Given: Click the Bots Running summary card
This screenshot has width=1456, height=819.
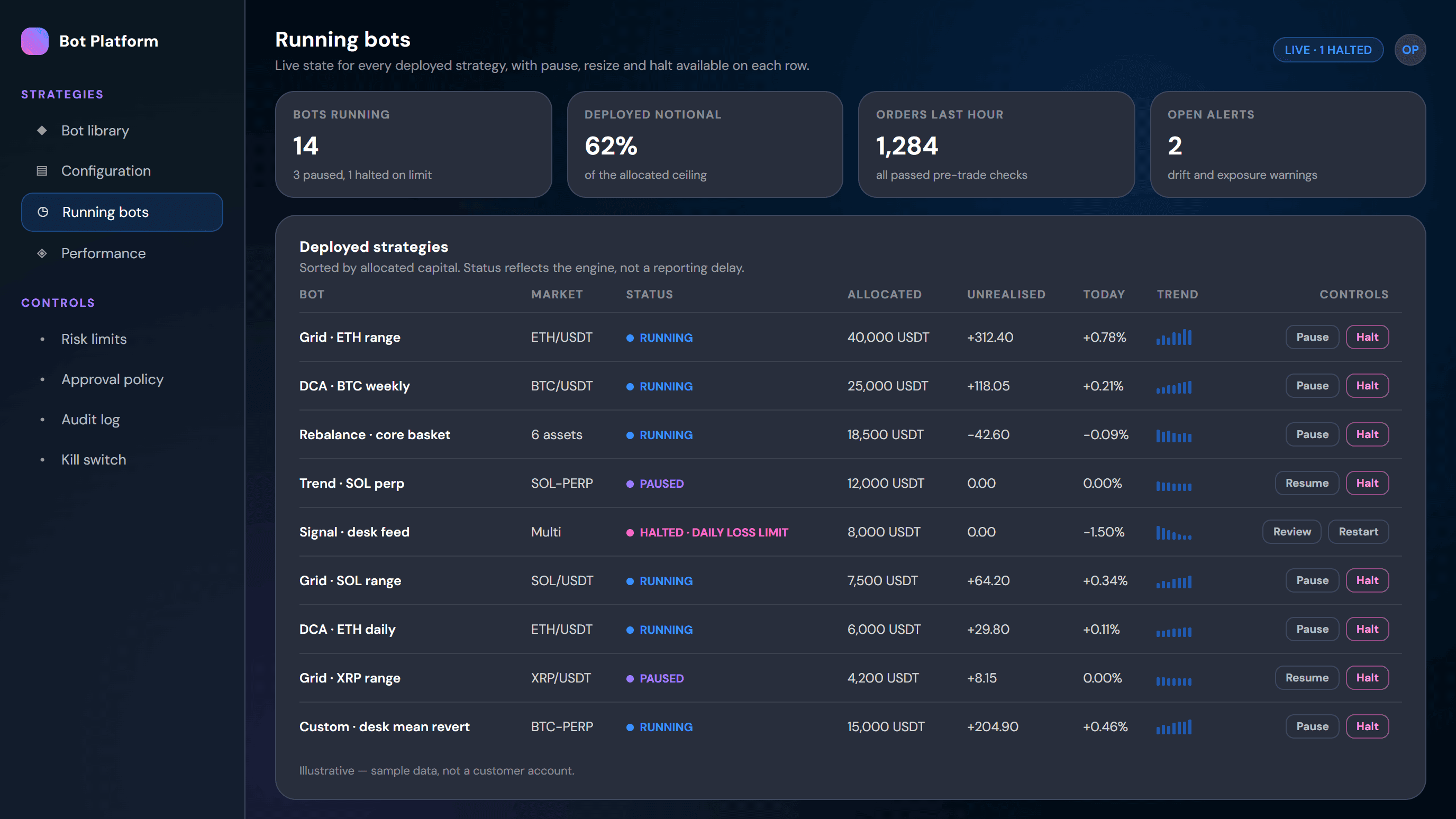Looking at the screenshot, I should tap(413, 144).
